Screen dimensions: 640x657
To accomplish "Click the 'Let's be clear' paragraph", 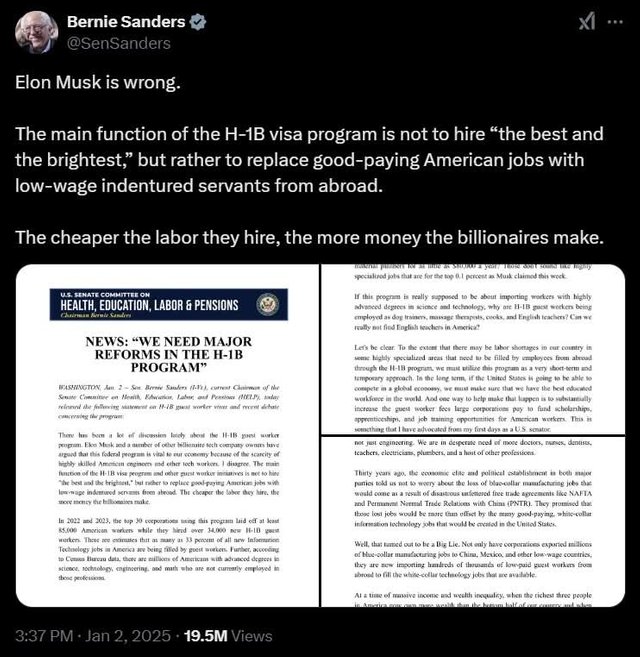I will (x=473, y=388).
